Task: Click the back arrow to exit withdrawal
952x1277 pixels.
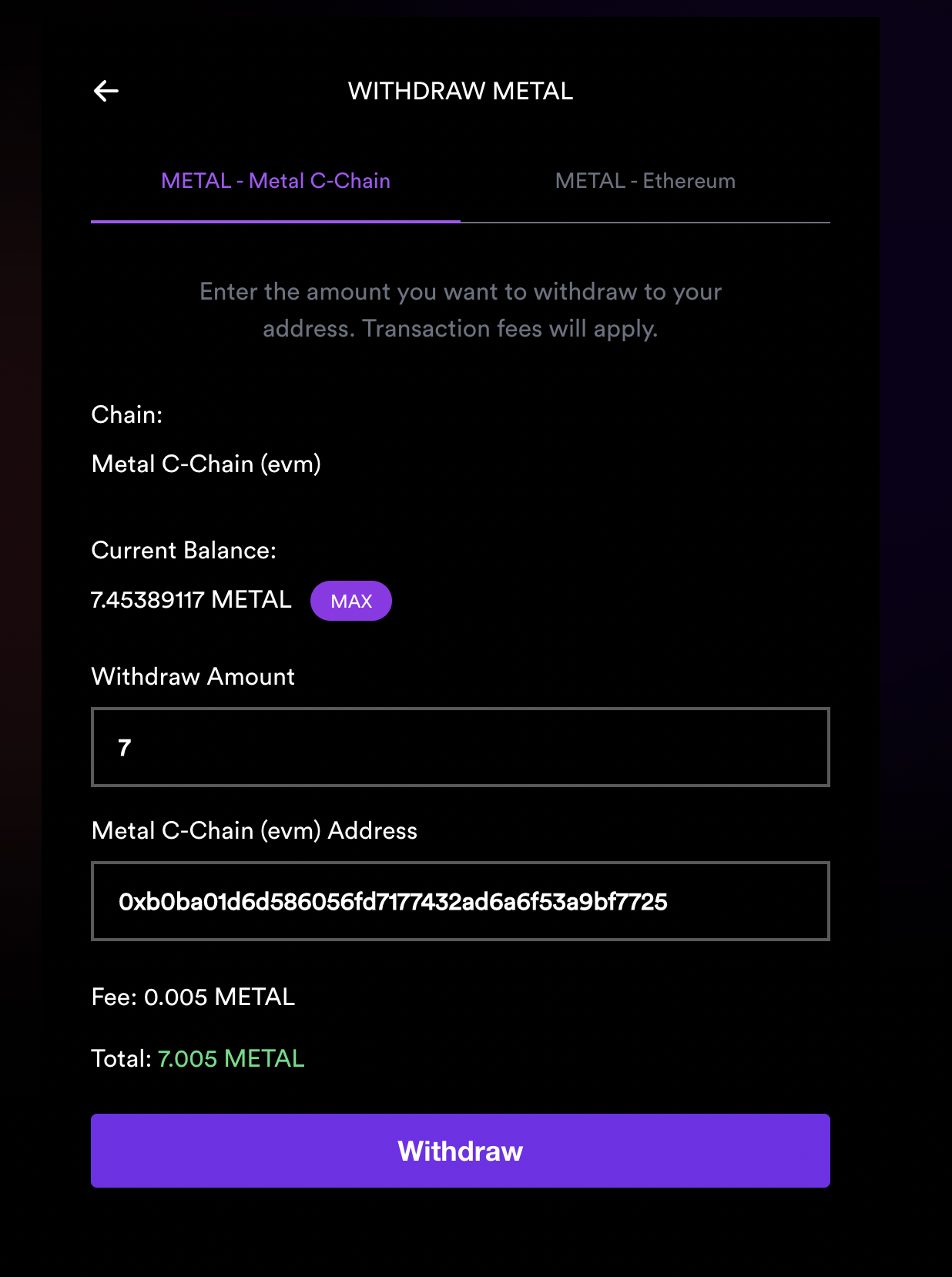Action: point(106,90)
